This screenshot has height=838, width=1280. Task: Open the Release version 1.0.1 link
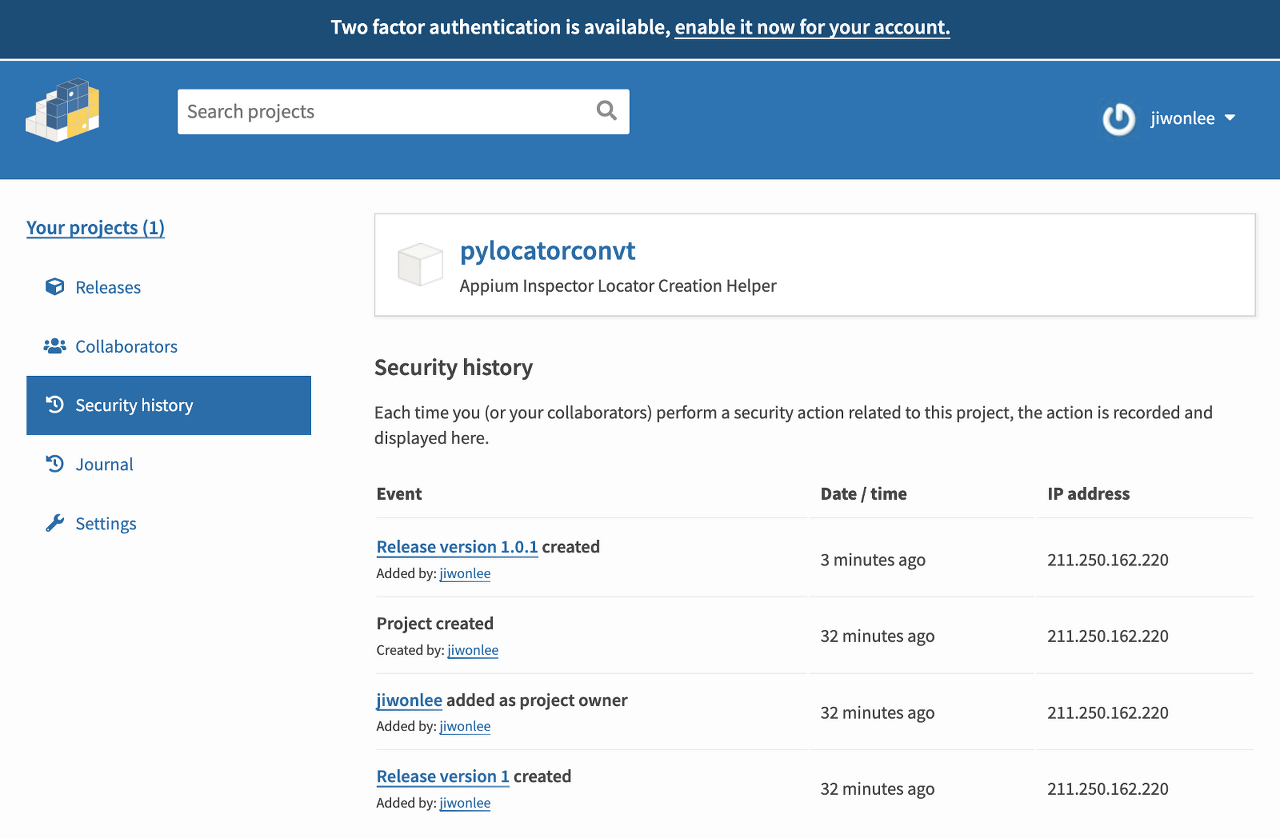coord(457,547)
